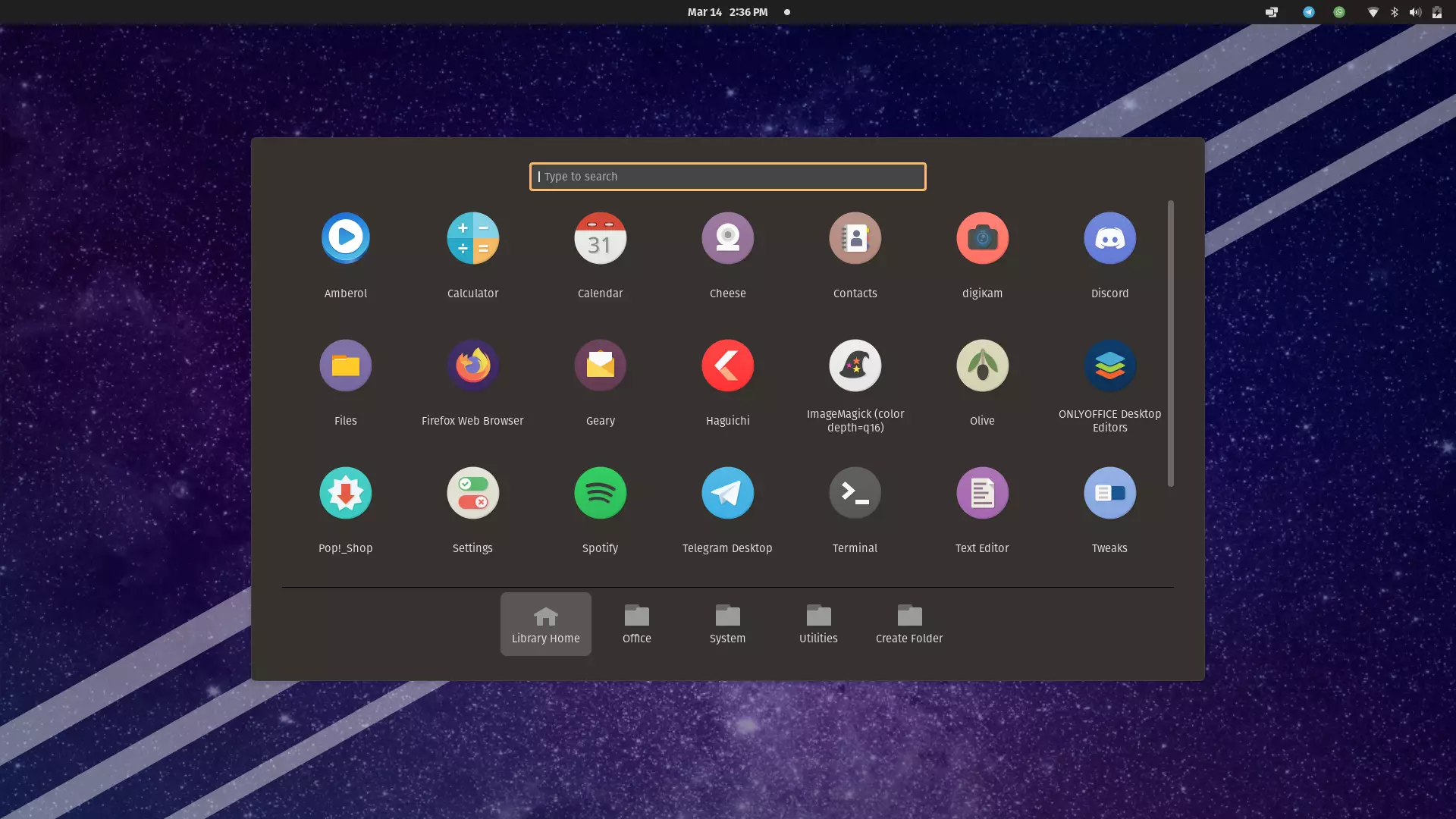Open the System folder category
The height and width of the screenshot is (819, 1456).
727,624
